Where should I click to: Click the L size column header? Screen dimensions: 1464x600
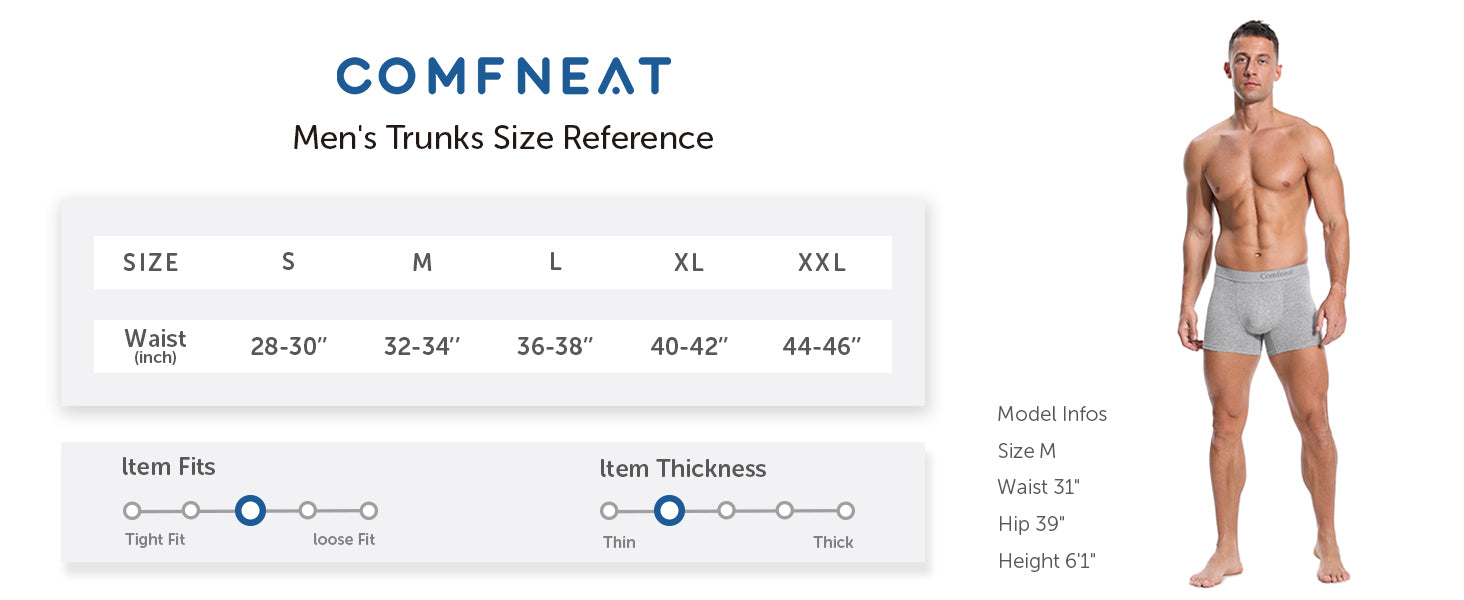[555, 262]
